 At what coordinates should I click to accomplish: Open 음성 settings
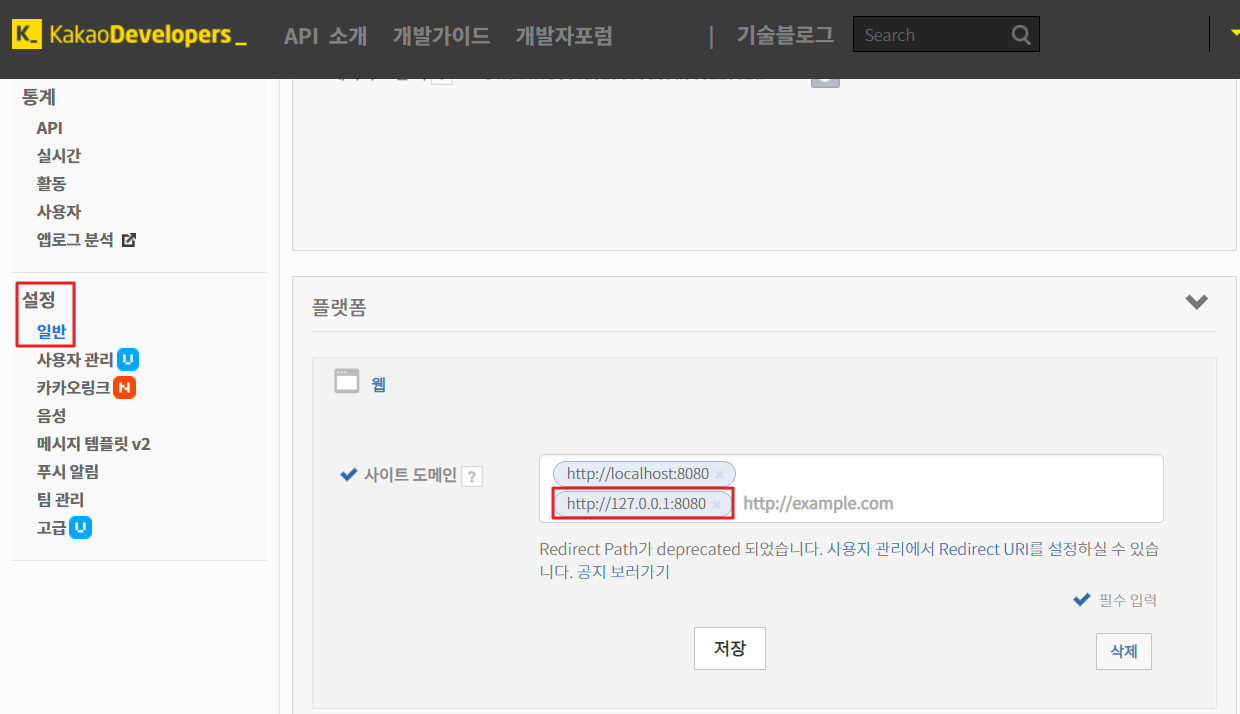click(51, 415)
